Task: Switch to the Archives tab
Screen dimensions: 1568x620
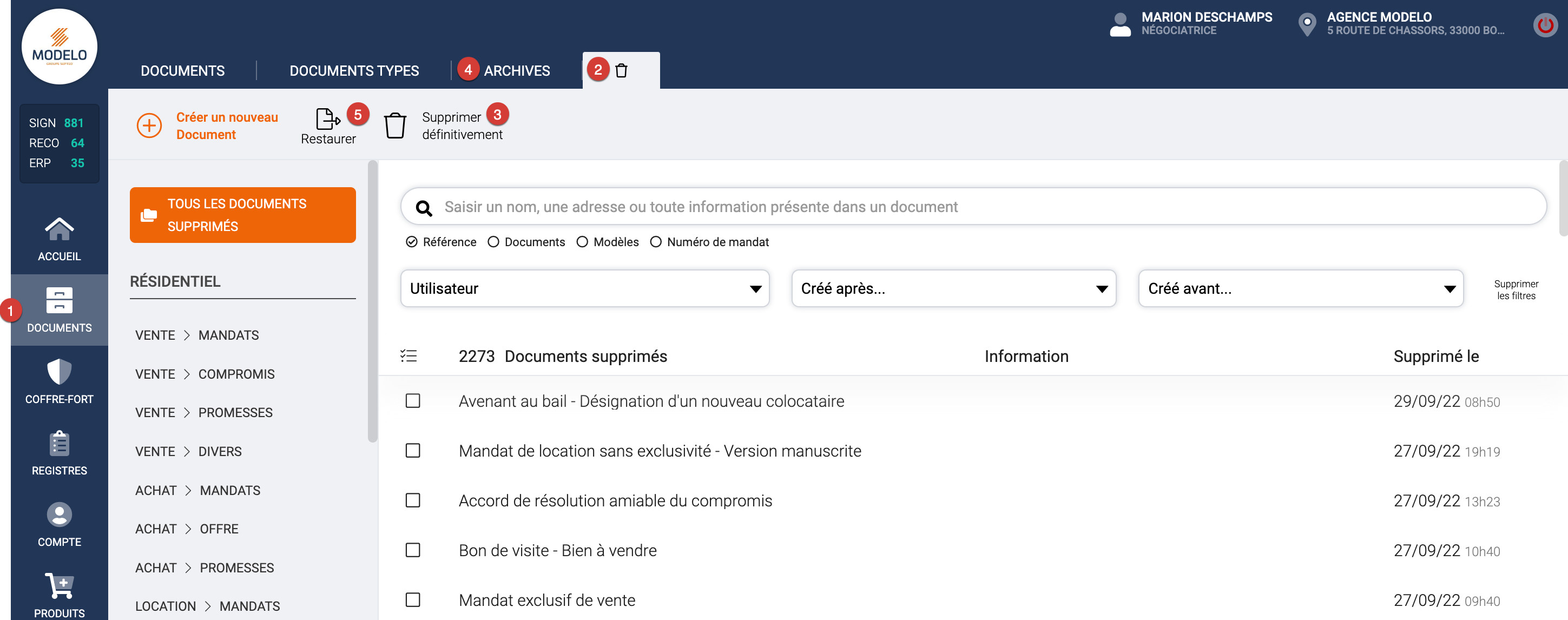Action: tap(516, 70)
